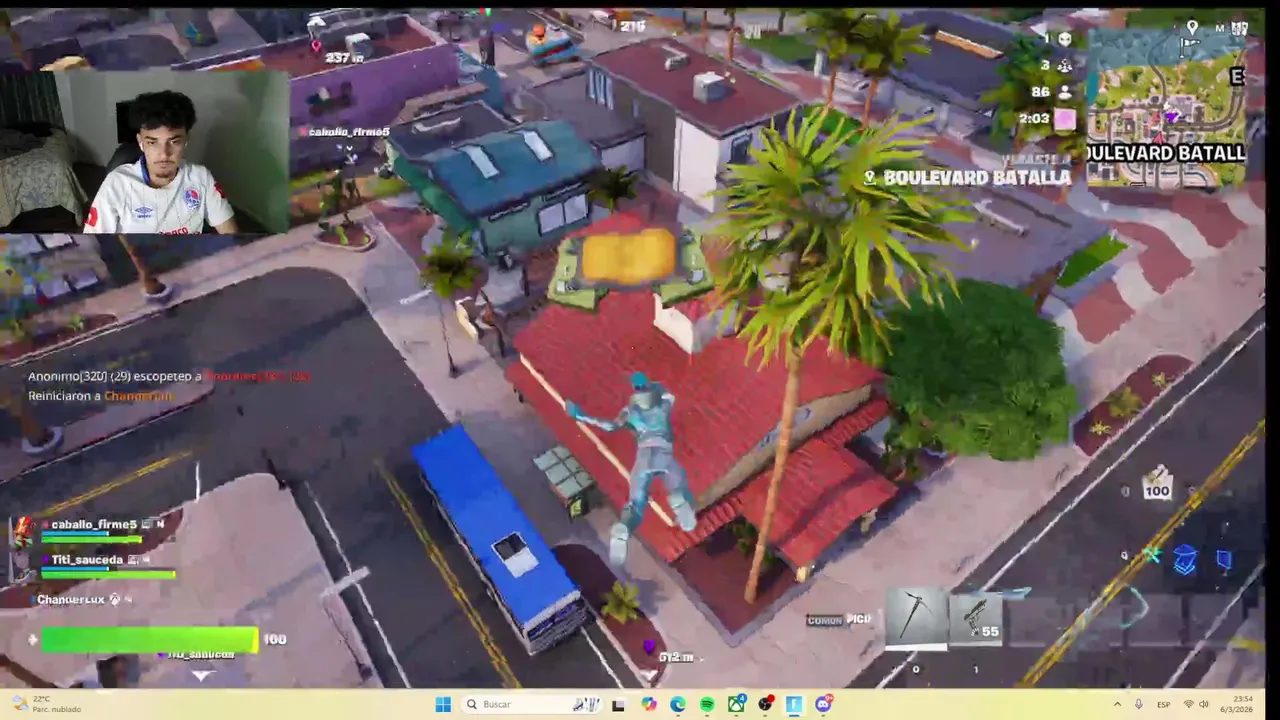1280x720 pixels.
Task: Open the volume tray icon
Action: pos(1205,704)
